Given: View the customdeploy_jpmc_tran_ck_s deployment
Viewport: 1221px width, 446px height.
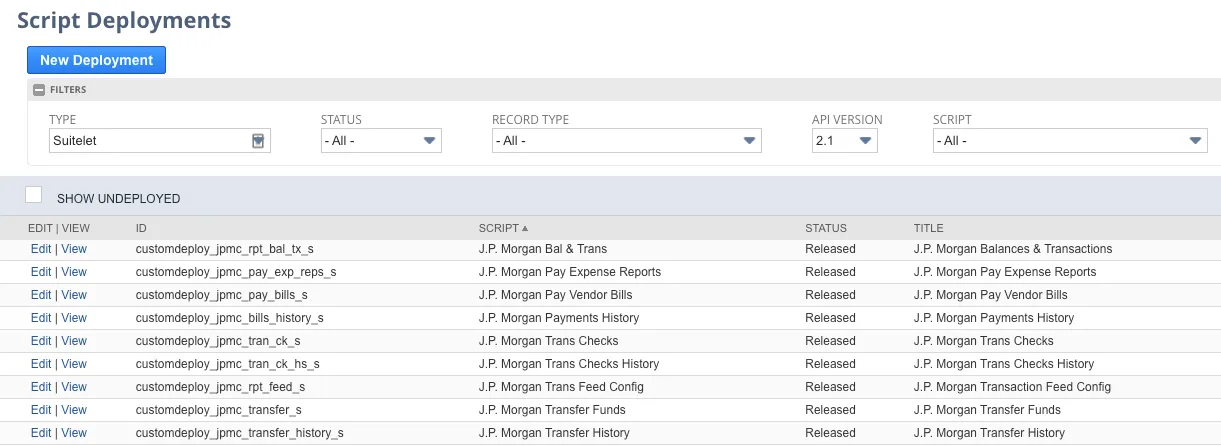Looking at the screenshot, I should [x=74, y=341].
